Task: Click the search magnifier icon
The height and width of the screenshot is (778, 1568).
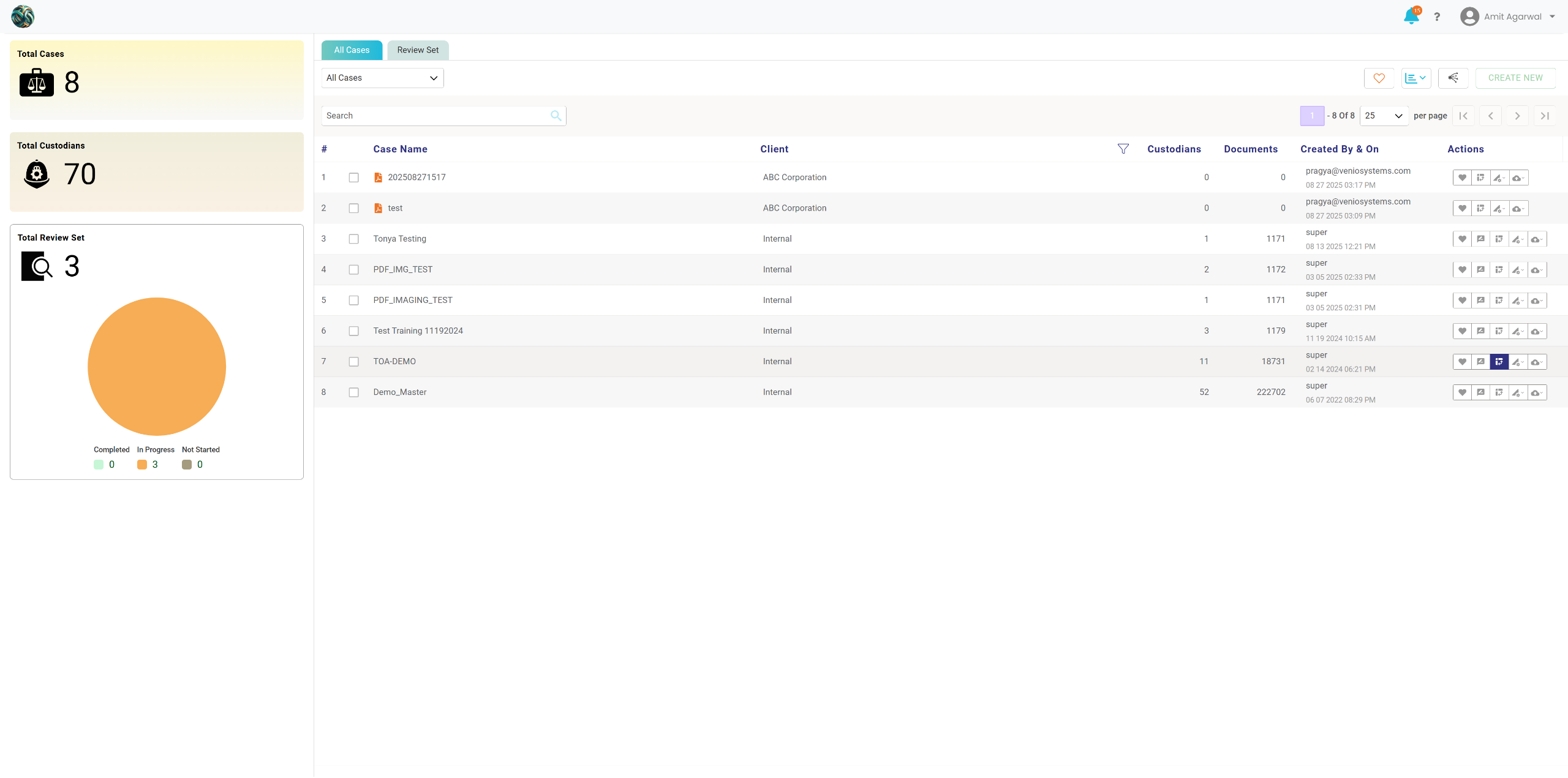Action: click(556, 116)
